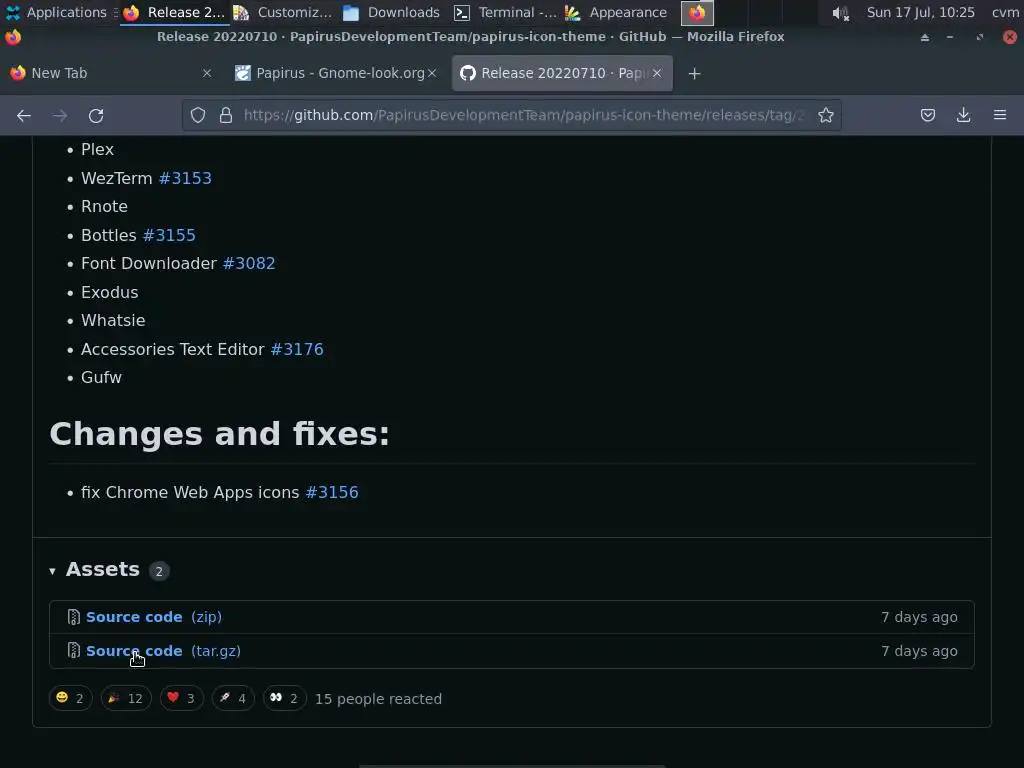Close the New Tab tab
This screenshot has height=768, width=1024.
207,73
